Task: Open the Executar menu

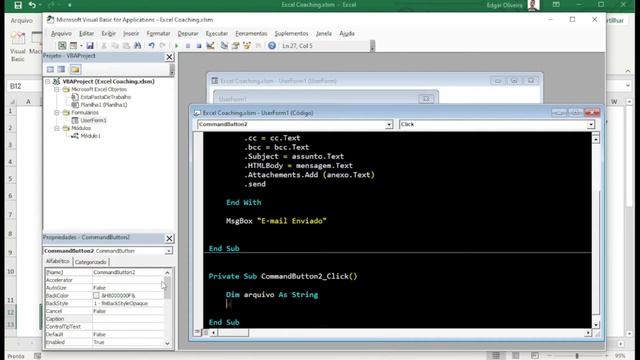Action: (x=217, y=33)
